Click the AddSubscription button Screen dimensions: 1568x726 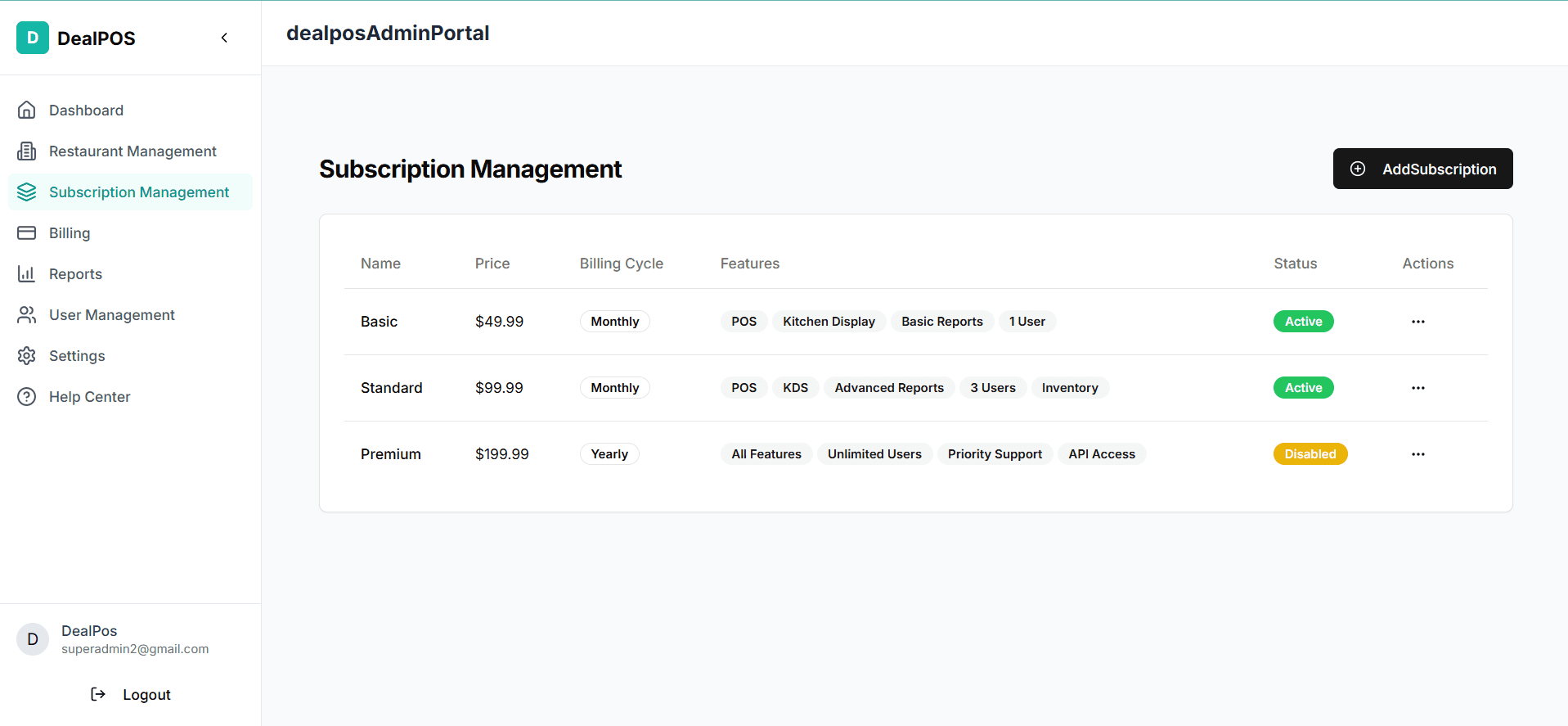pyautogui.click(x=1422, y=169)
